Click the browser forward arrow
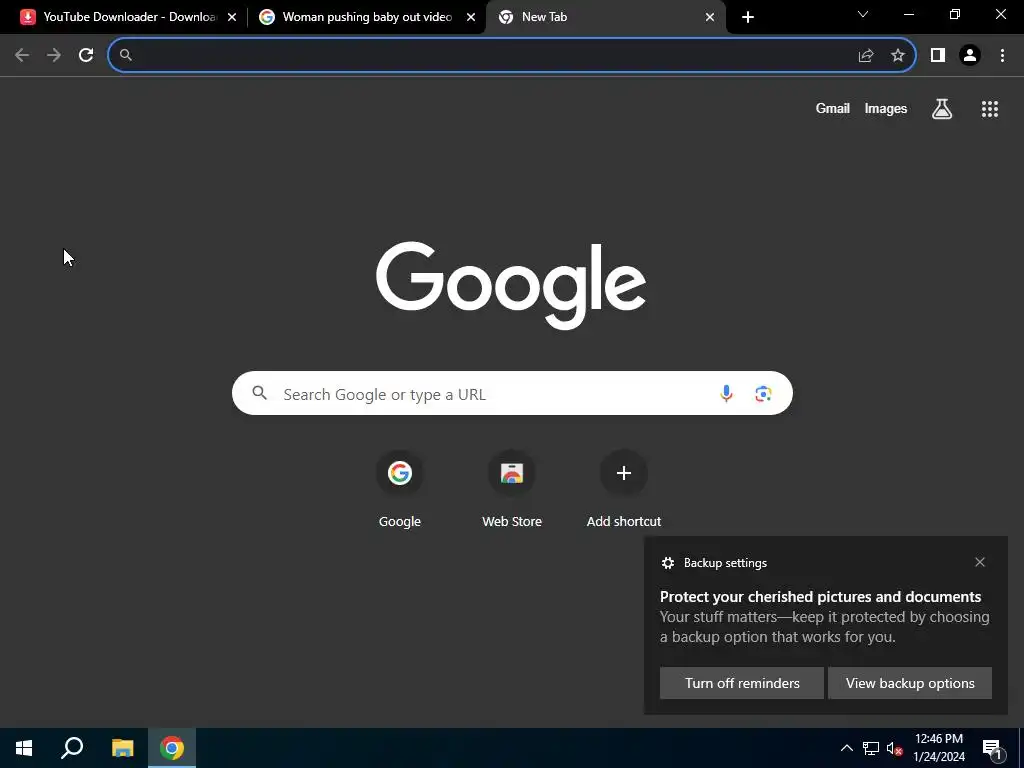 pyautogui.click(x=54, y=55)
